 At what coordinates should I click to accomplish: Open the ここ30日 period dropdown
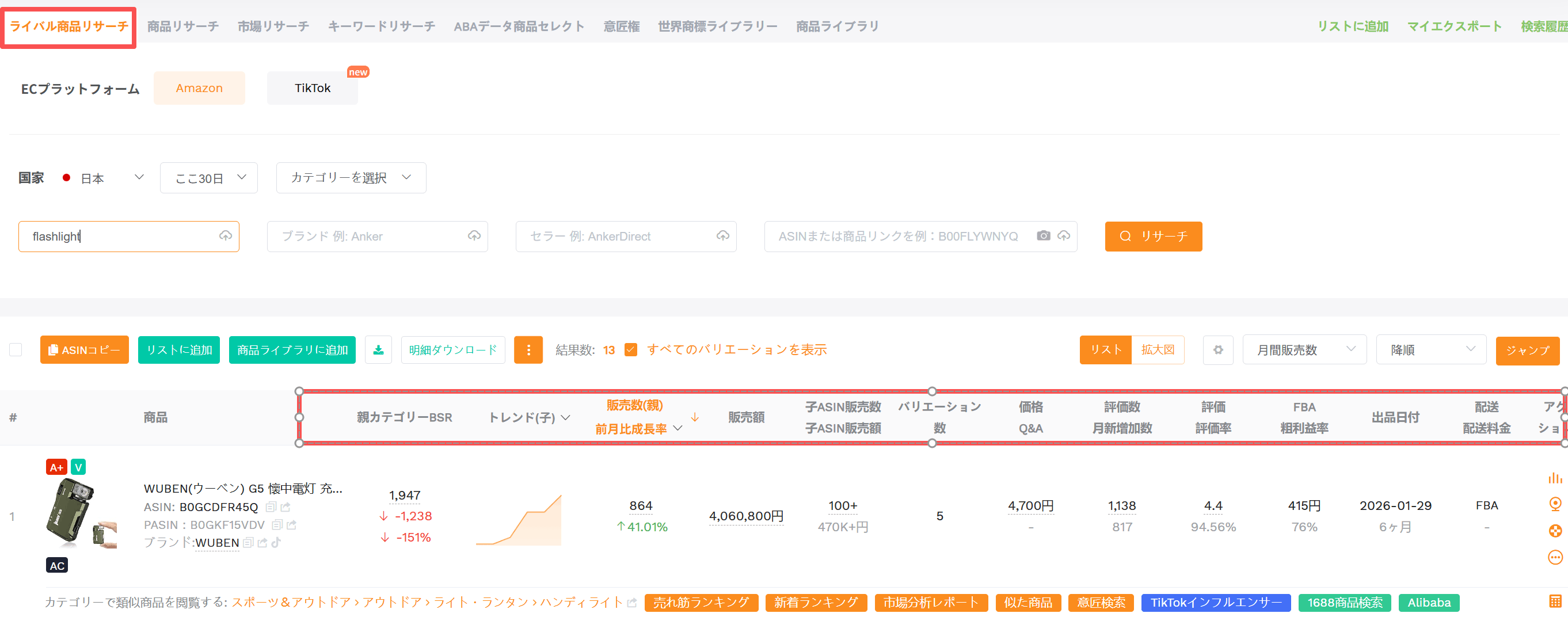point(209,178)
